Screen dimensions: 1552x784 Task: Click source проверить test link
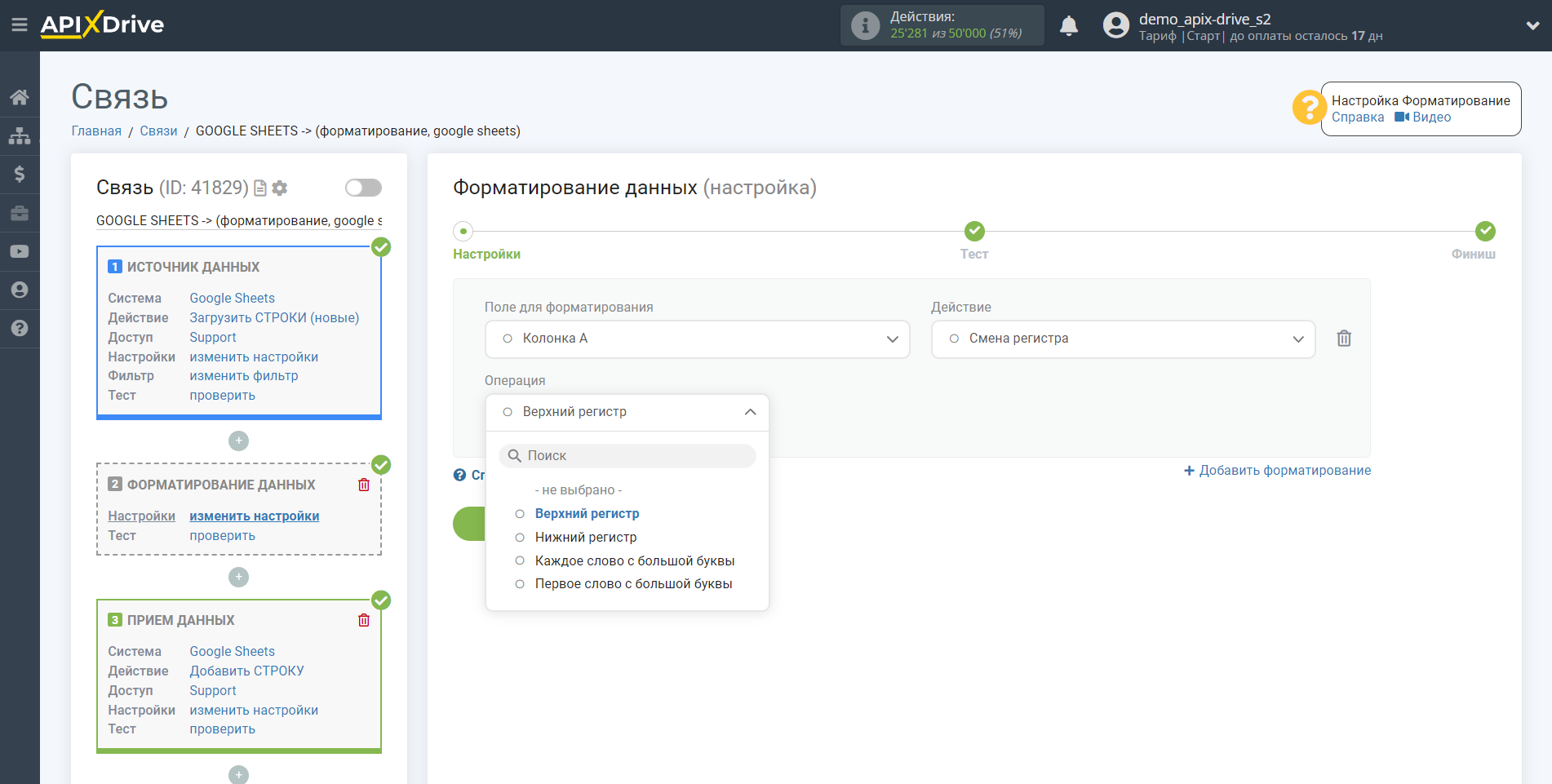pyautogui.click(x=222, y=395)
